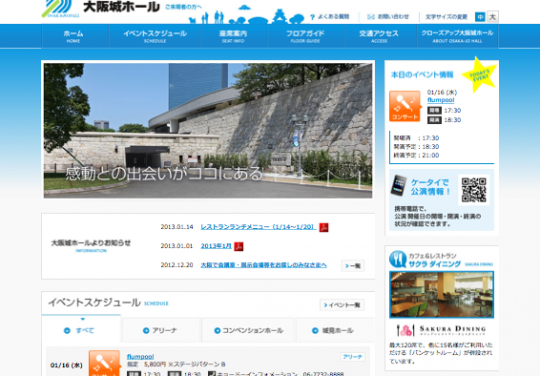Screen dimensions: 540x376
Task: Click the mobile phone icon in ケータイで公演情報
Action: coord(399,186)
